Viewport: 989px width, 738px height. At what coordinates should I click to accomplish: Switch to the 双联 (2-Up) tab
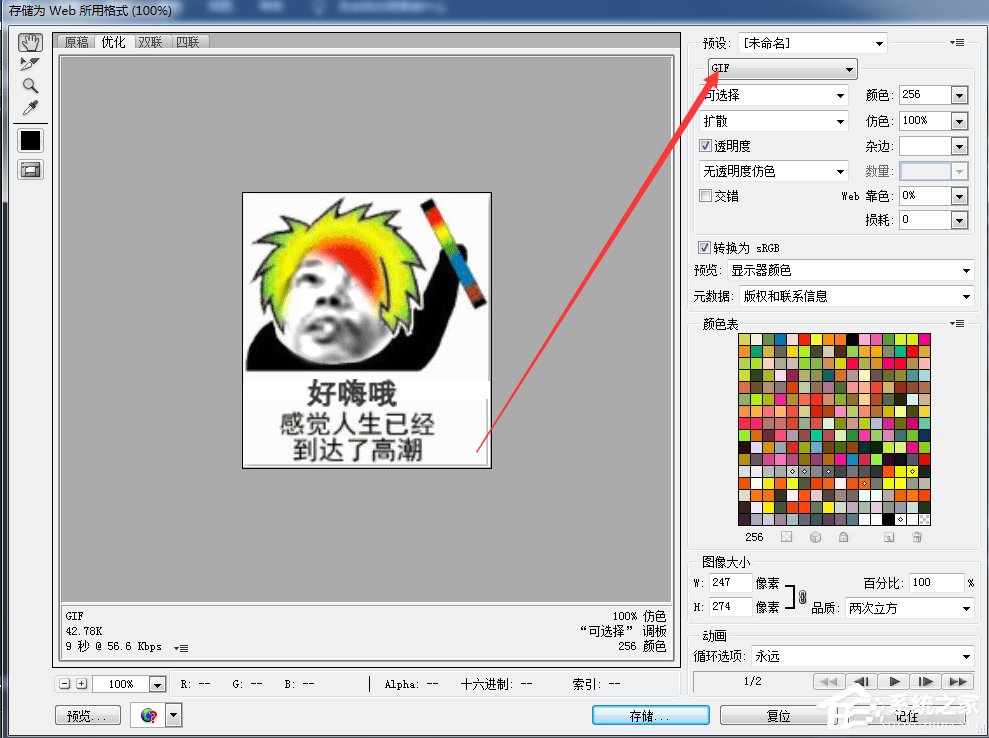[149, 42]
